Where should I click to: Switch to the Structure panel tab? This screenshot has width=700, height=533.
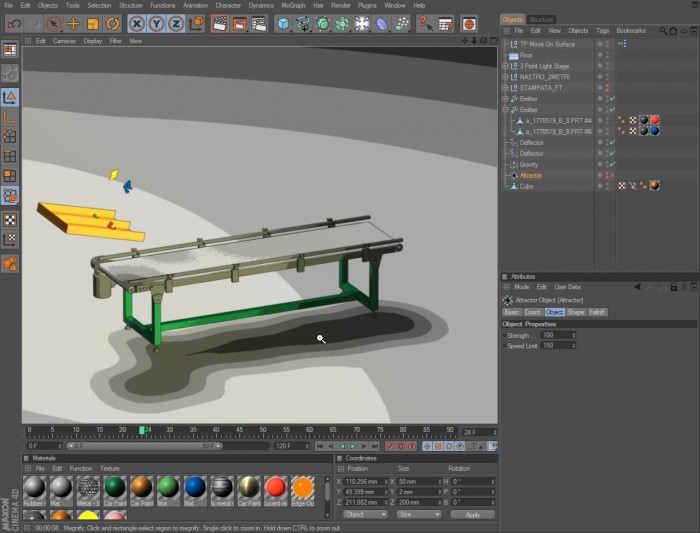click(x=541, y=20)
